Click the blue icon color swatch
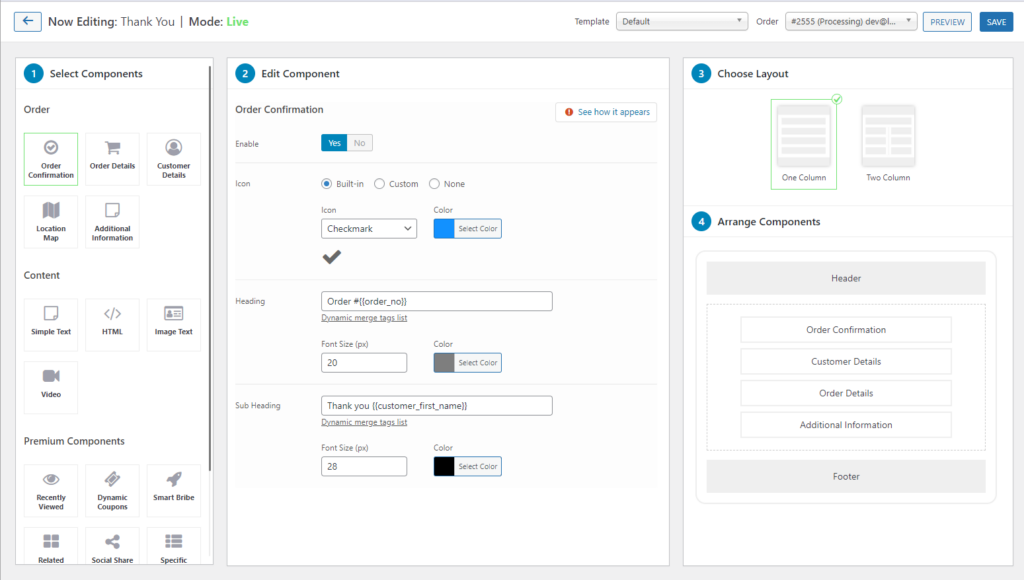 [x=444, y=229]
